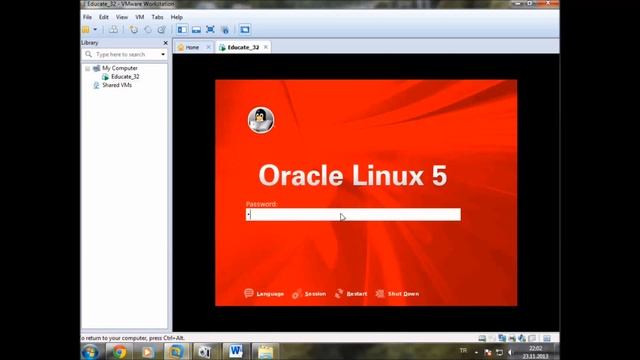Take a snapshot of the virtual machine
Screen dimensions: 640x360
click(x=133, y=29)
